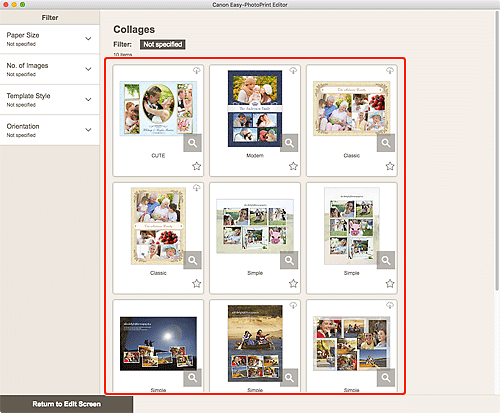Click the magnifier on the canoe lake Simple template
The image size is (500, 413).
coord(289,377)
